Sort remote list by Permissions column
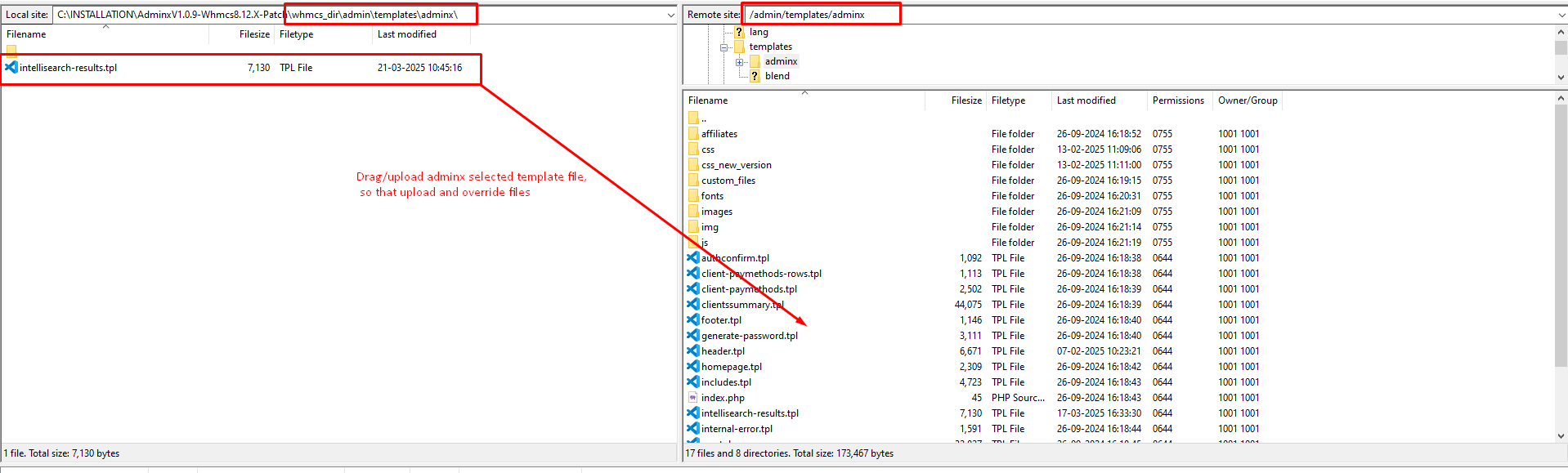 click(1177, 100)
